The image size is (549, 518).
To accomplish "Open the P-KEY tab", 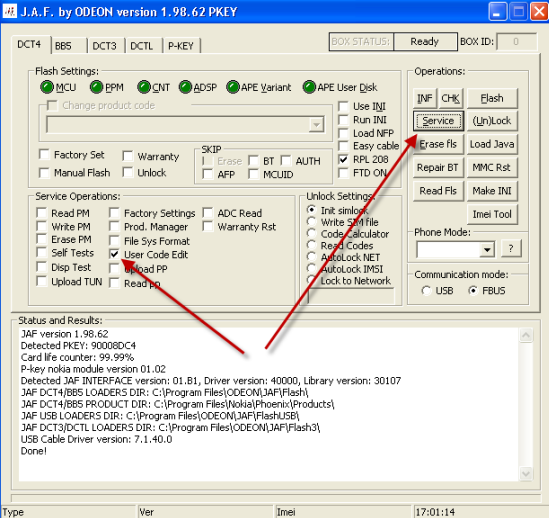I will (x=182, y=46).
